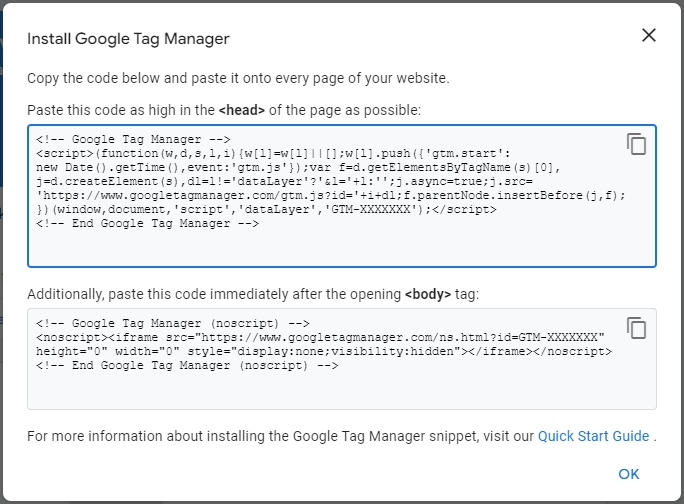
Task: Click the 'Paste this code as high in the <head>' text
Action: (224, 110)
